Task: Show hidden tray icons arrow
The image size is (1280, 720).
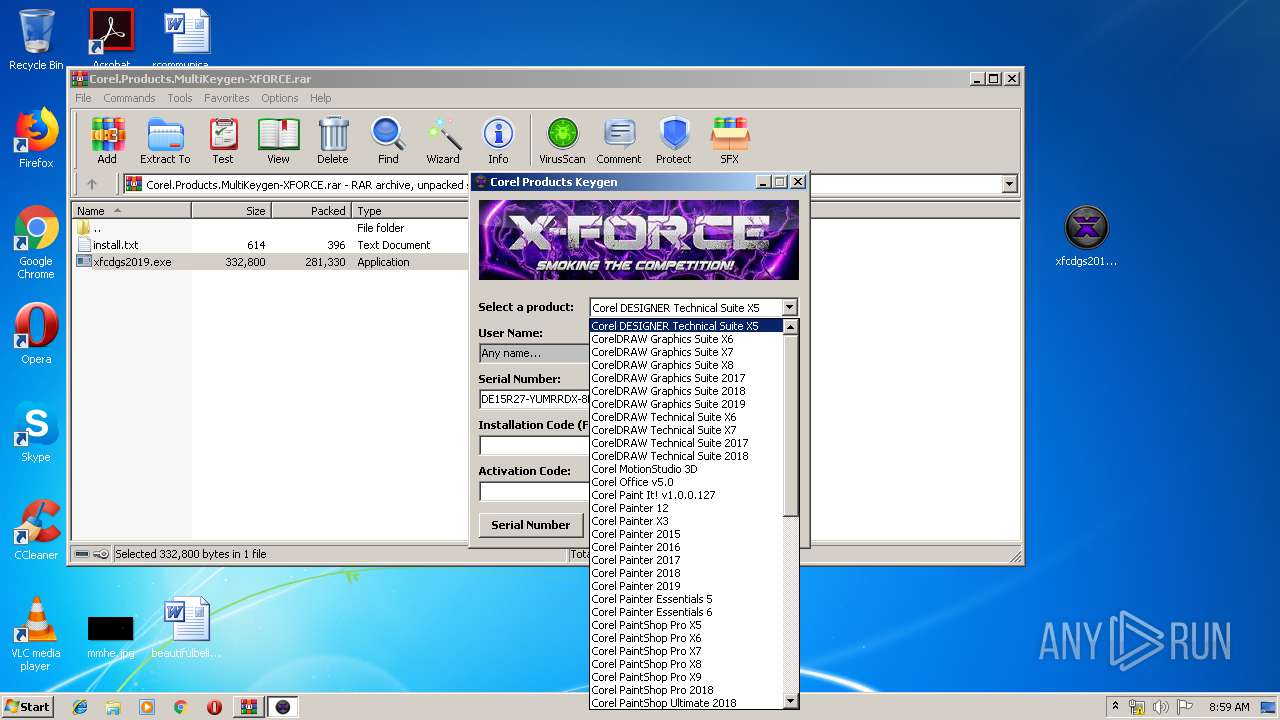Action: point(1115,707)
